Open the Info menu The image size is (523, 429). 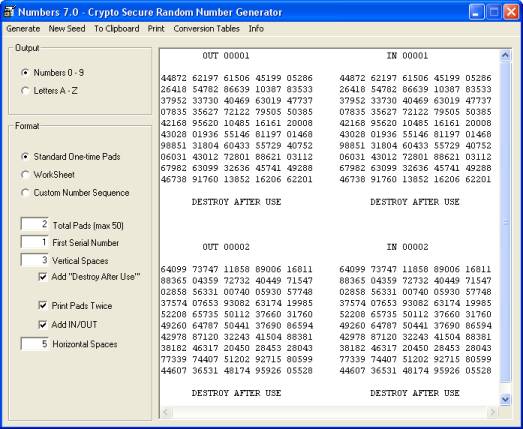256,29
